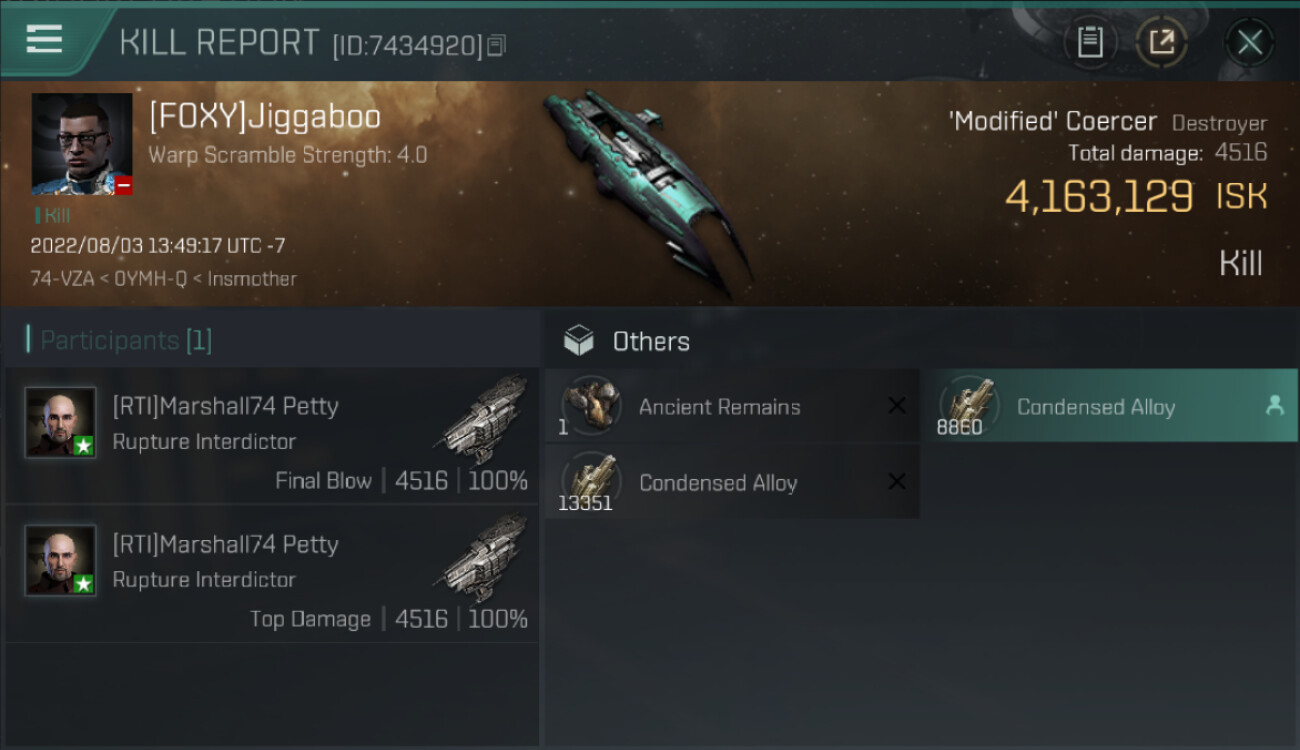Click the highlighted 8860 Condensed Alloy entry
This screenshot has height=750, width=1300.
(1109, 406)
